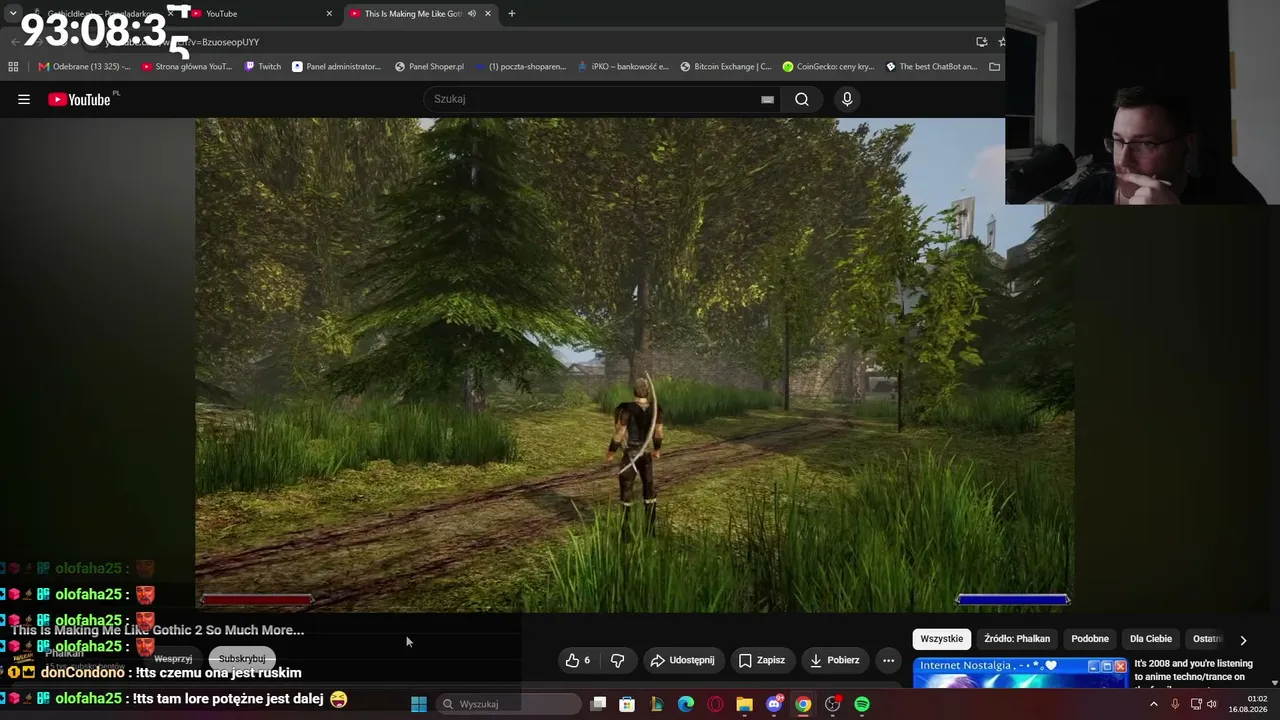Viewport: 1280px width, 720px height.
Task: Click the tray microphone icon
Action: click(1175, 704)
